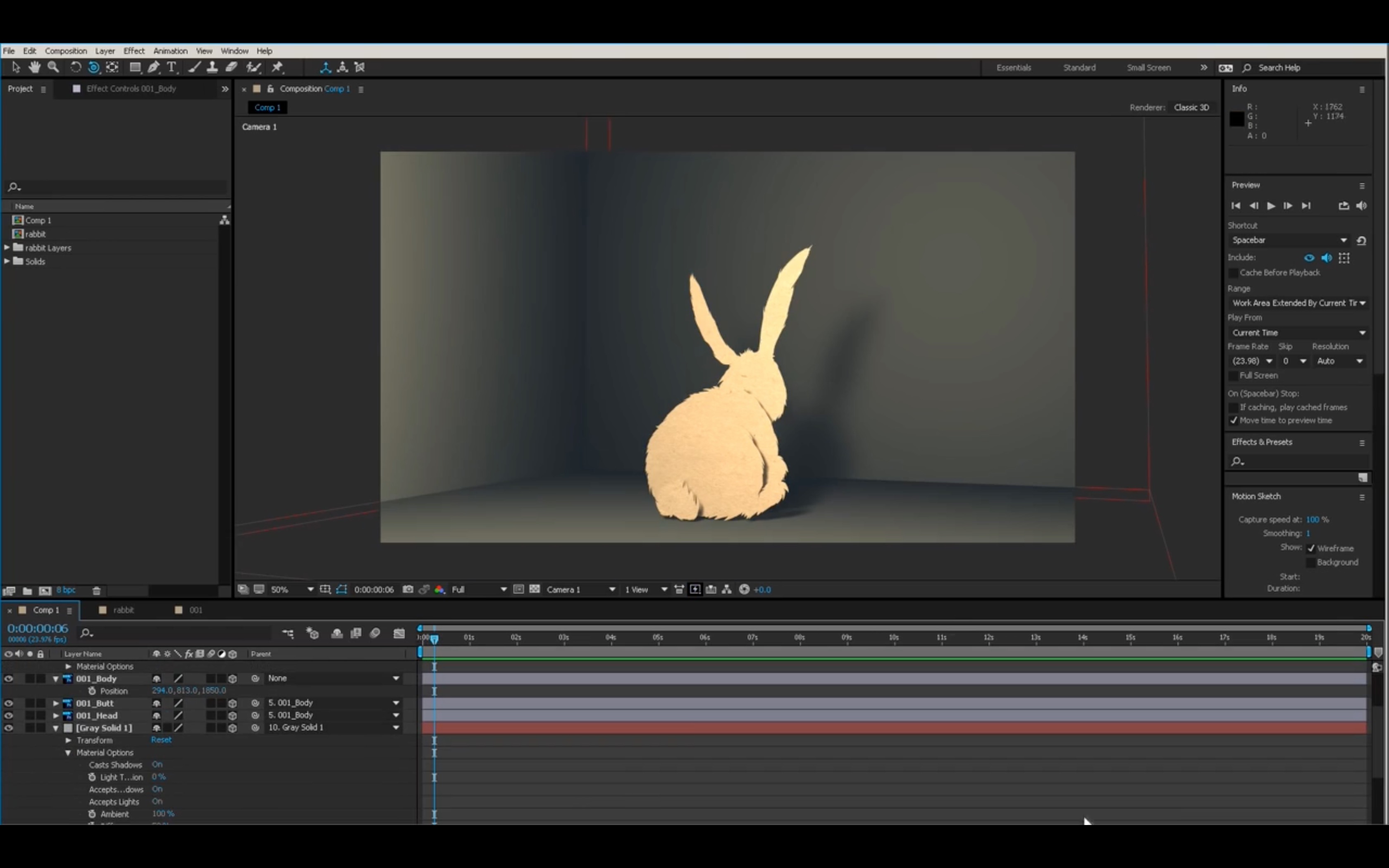Select the Puppet Pin tool
Screen dimensions: 1389x868
tap(278, 67)
